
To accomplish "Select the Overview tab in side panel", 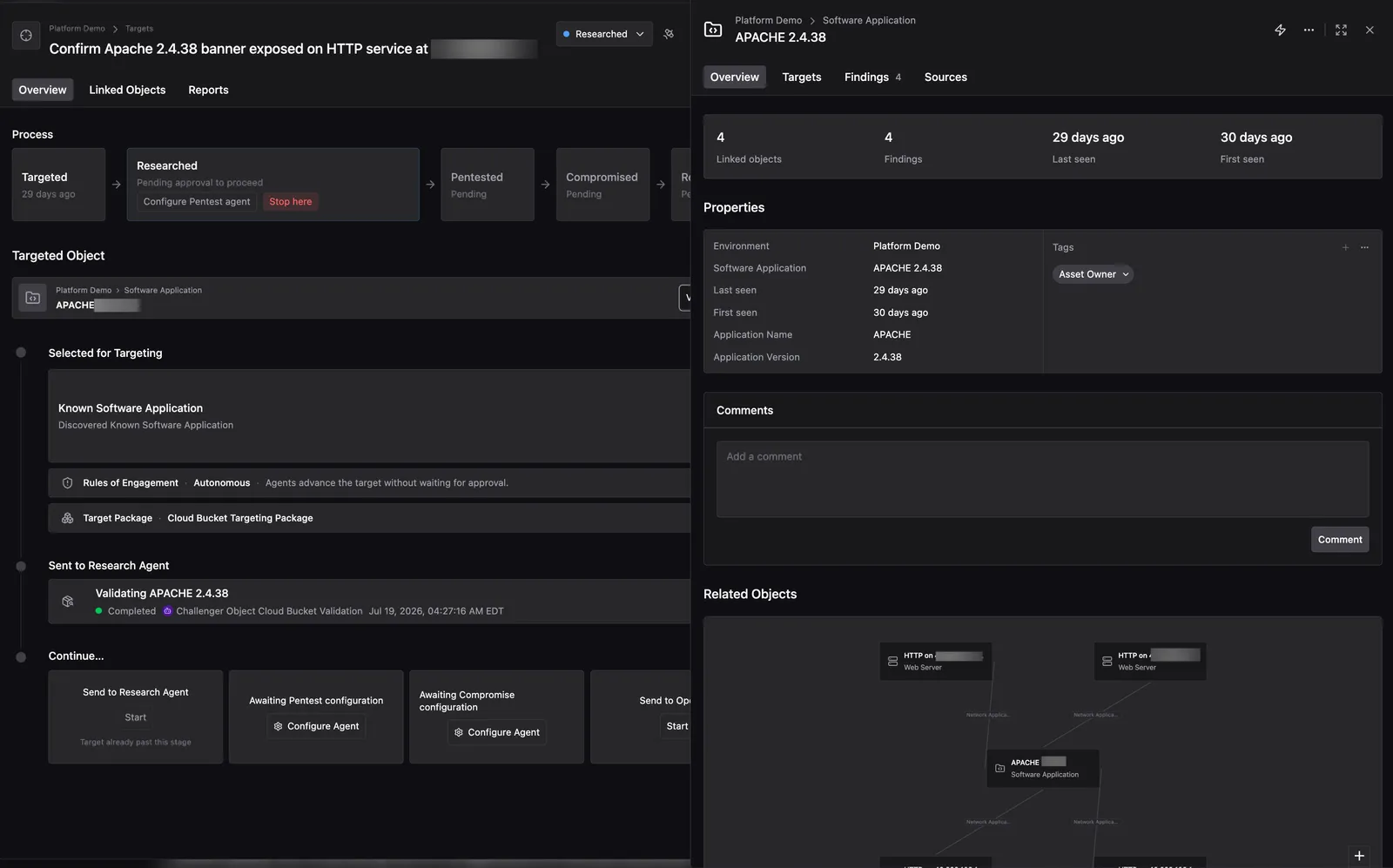I will click(735, 77).
